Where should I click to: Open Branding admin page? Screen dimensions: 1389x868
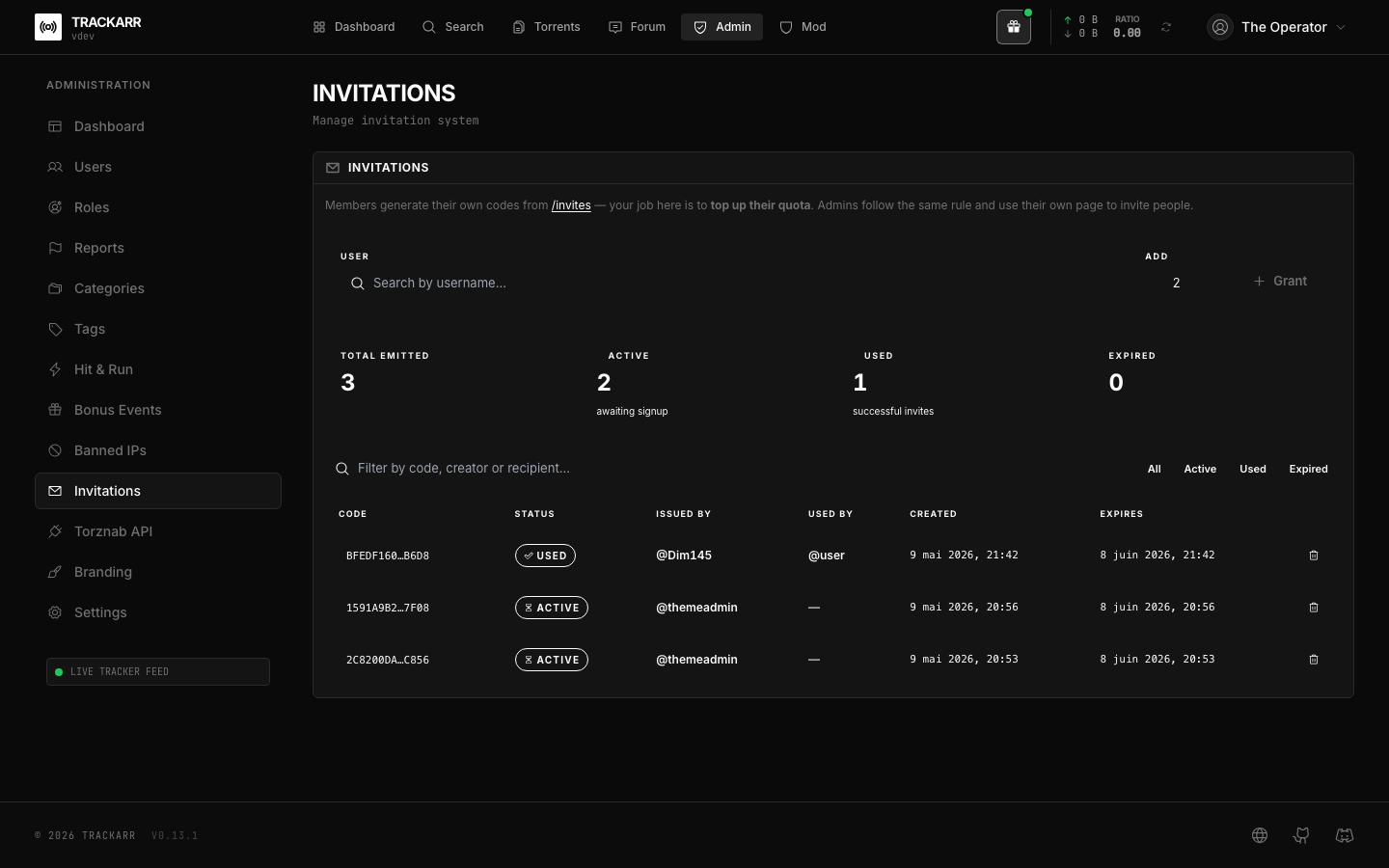click(x=158, y=572)
